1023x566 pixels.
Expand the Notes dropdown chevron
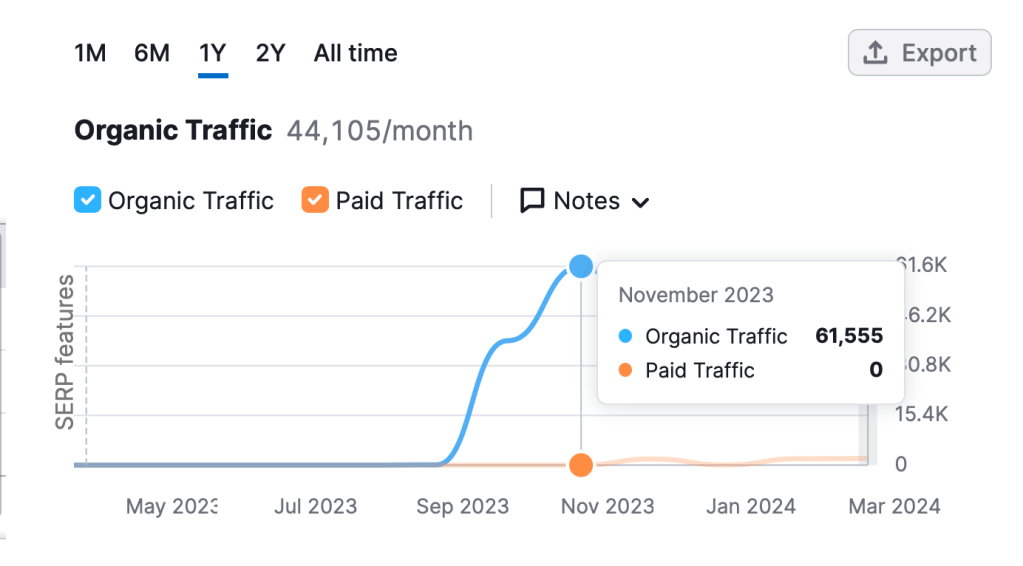pos(641,202)
